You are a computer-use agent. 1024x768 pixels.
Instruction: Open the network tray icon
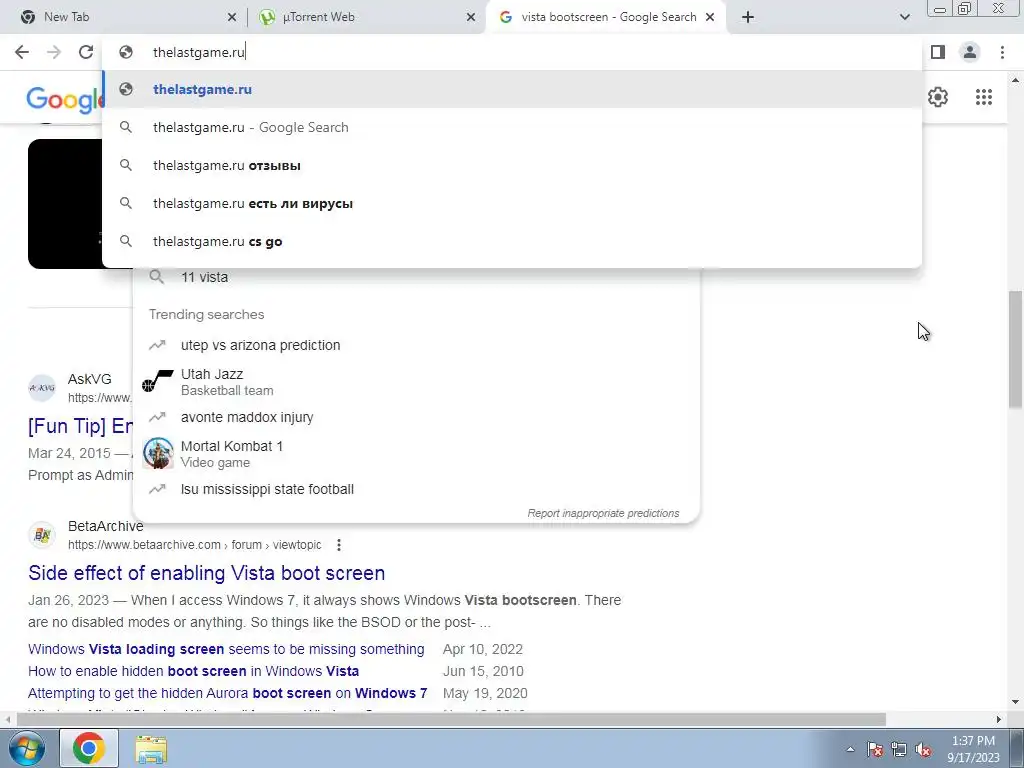tap(899, 750)
